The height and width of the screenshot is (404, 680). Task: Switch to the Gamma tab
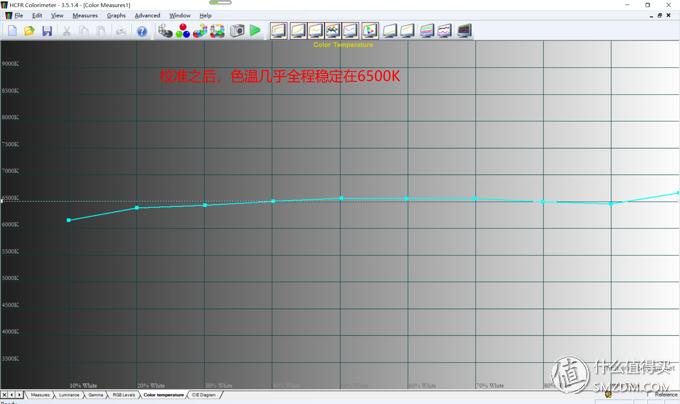[95, 395]
